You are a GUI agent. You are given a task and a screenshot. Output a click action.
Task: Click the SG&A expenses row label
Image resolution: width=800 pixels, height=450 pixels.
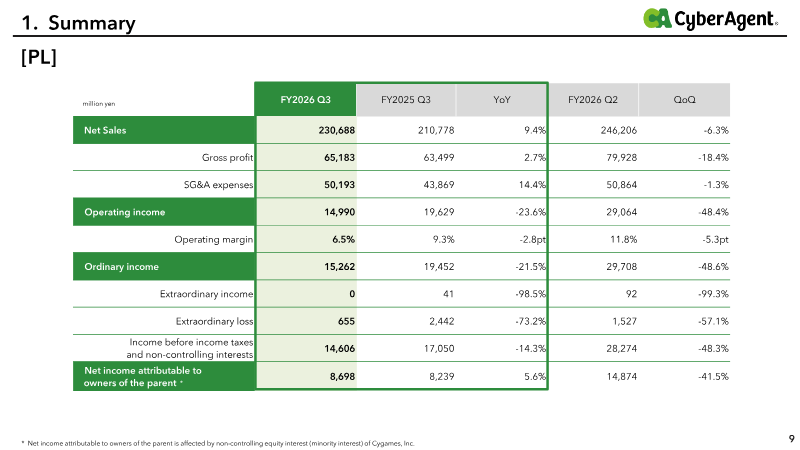point(218,185)
